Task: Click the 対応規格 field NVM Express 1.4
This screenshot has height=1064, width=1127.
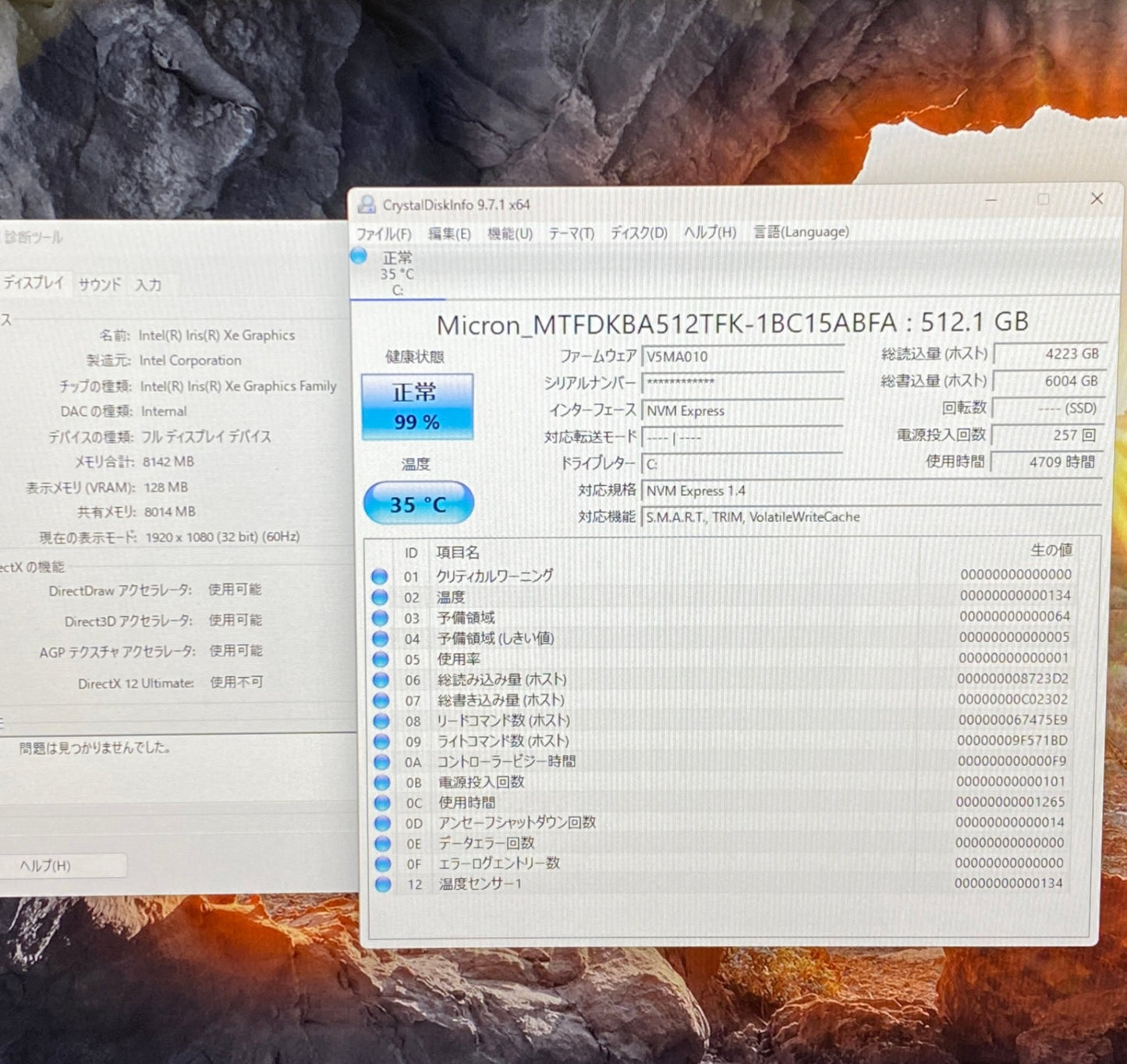Action: [871, 491]
